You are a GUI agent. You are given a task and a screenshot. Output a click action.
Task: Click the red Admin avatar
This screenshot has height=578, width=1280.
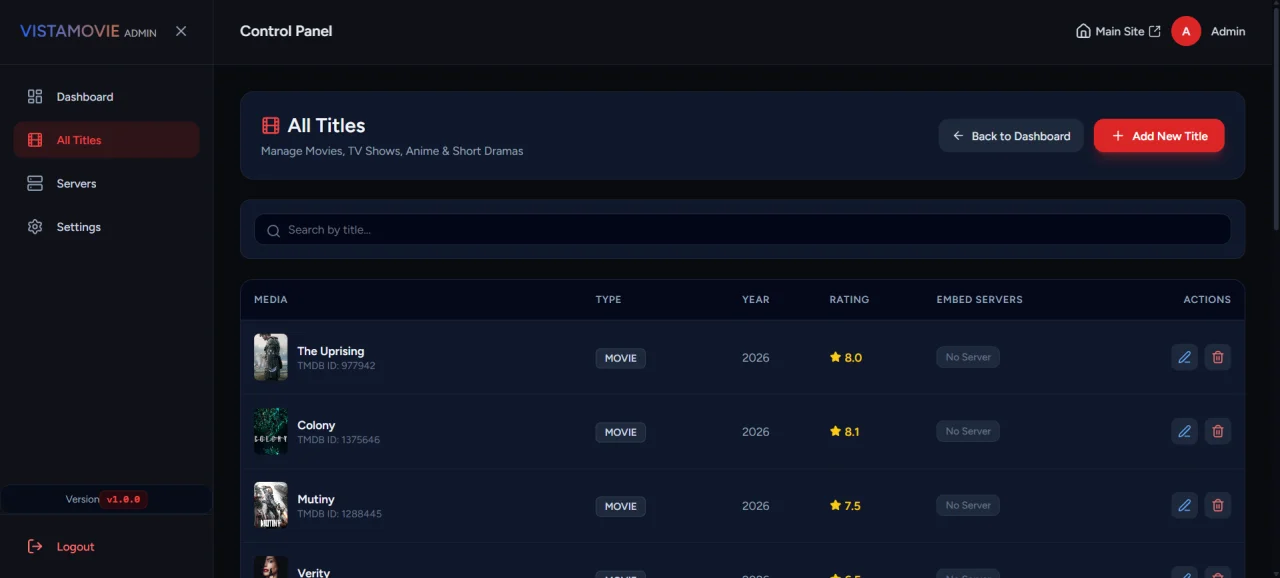click(1186, 31)
